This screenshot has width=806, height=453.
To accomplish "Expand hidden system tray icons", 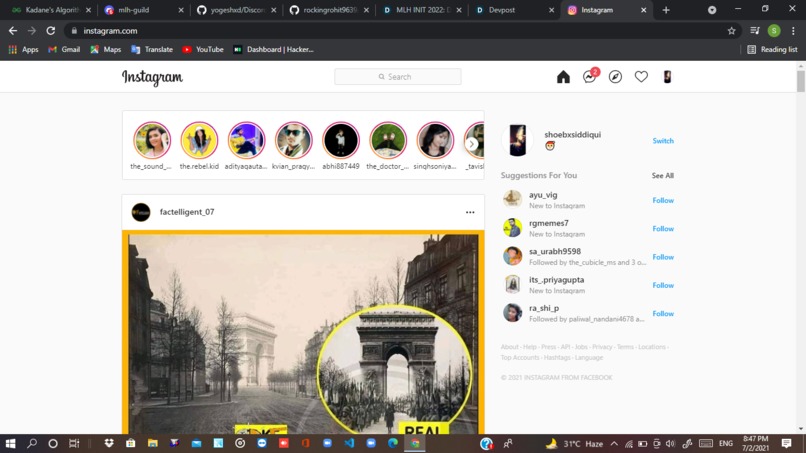I will click(x=614, y=443).
